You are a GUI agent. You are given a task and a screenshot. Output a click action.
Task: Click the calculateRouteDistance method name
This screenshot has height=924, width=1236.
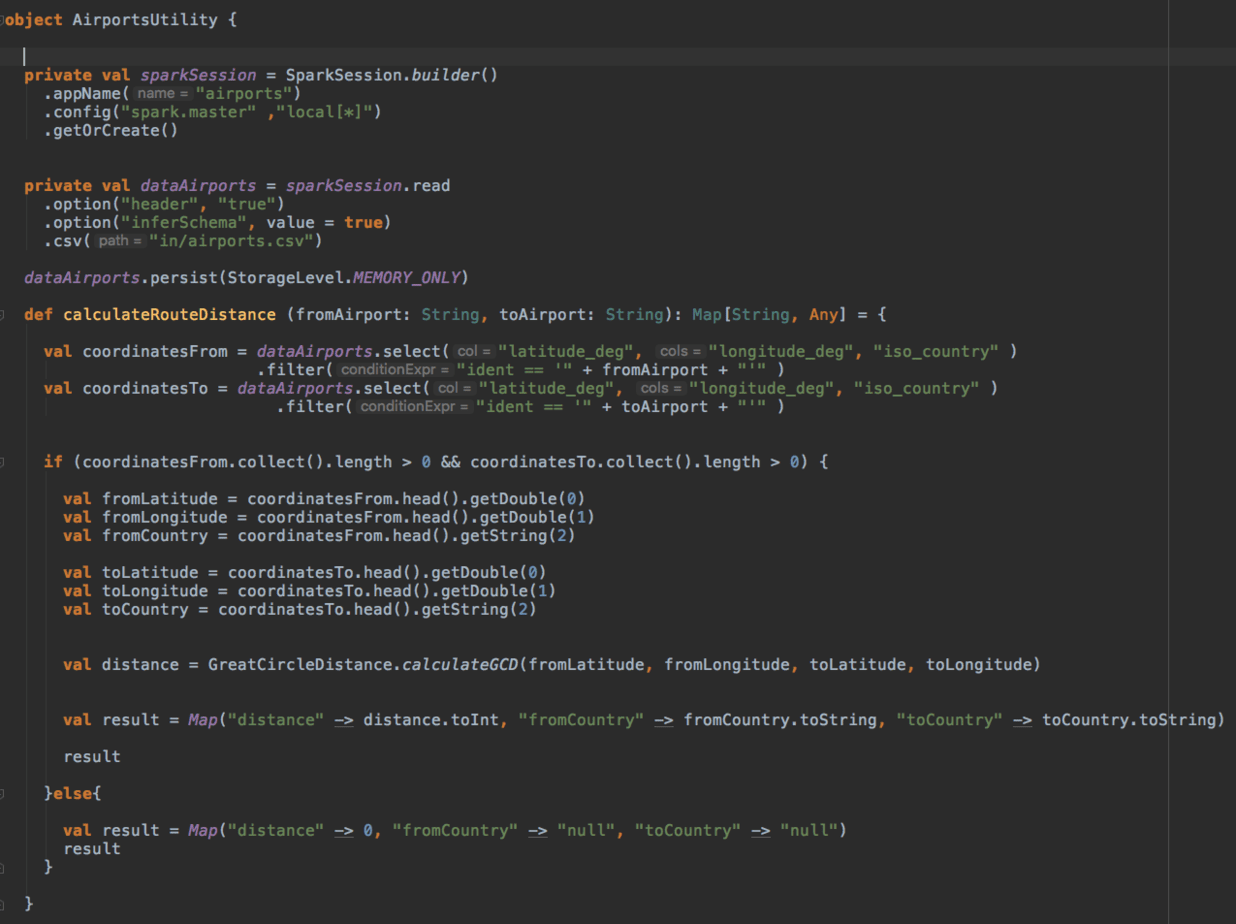[x=169, y=315]
